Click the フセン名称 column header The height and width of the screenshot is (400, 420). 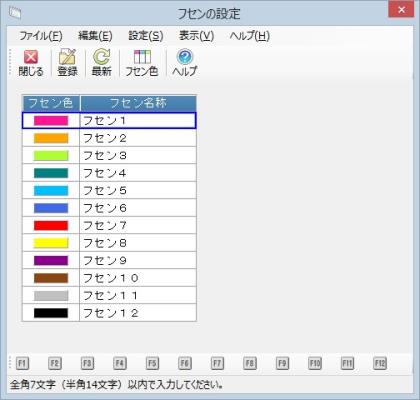tap(138, 103)
